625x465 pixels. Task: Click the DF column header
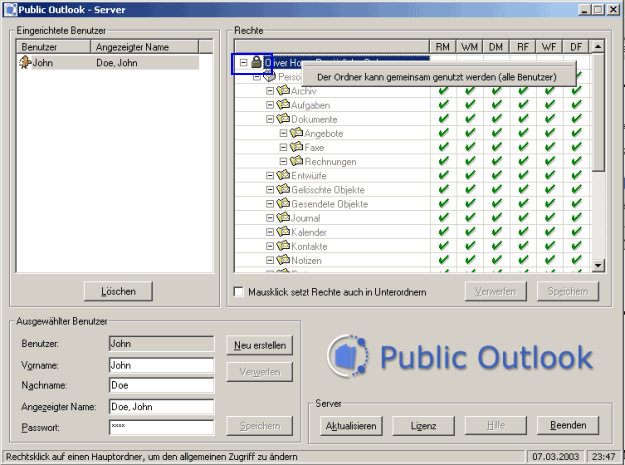pos(576,47)
